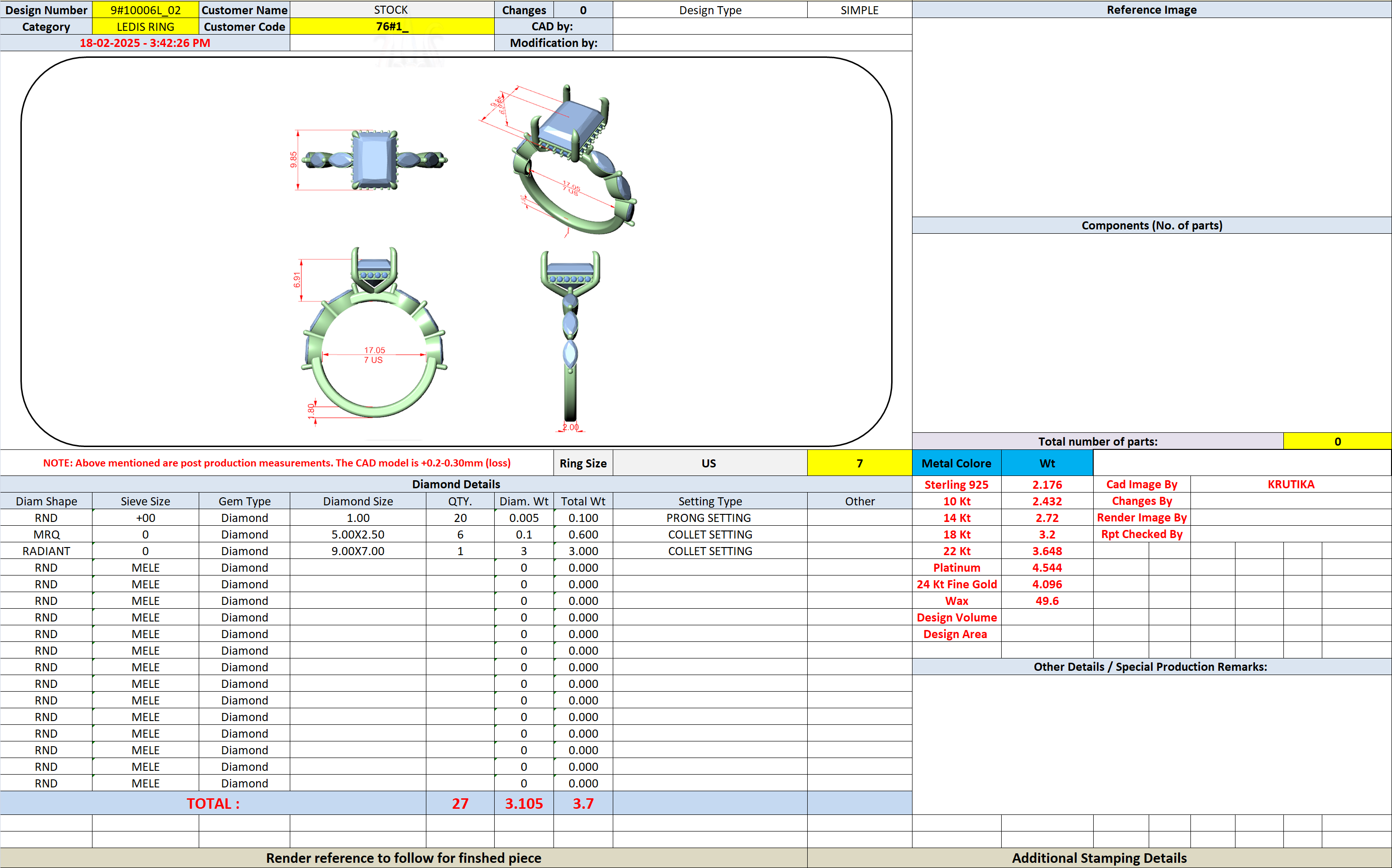
Task: Click the Diam Shape column header
Action: tap(46, 501)
